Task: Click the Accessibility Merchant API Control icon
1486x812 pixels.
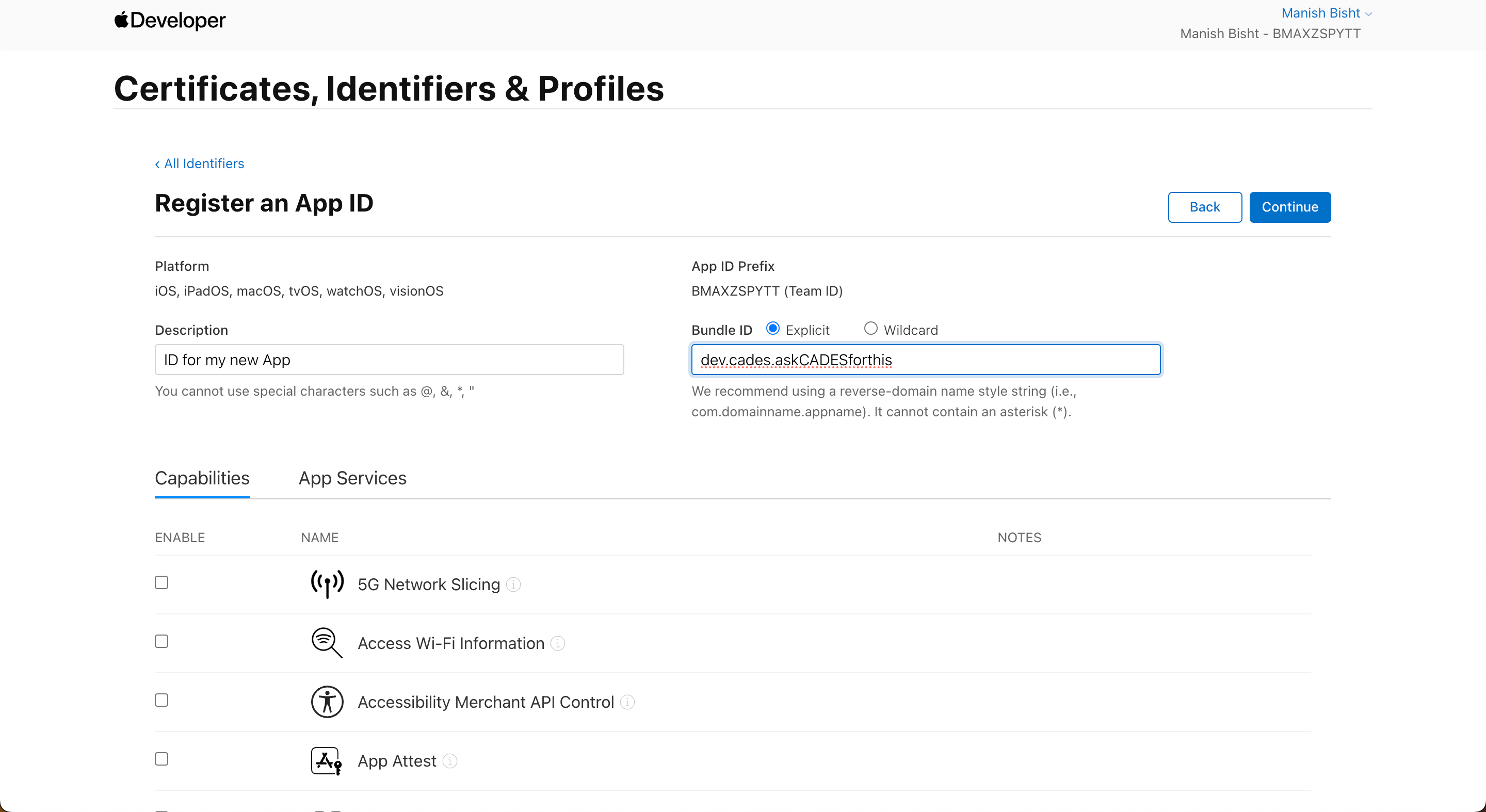Action: click(x=327, y=701)
